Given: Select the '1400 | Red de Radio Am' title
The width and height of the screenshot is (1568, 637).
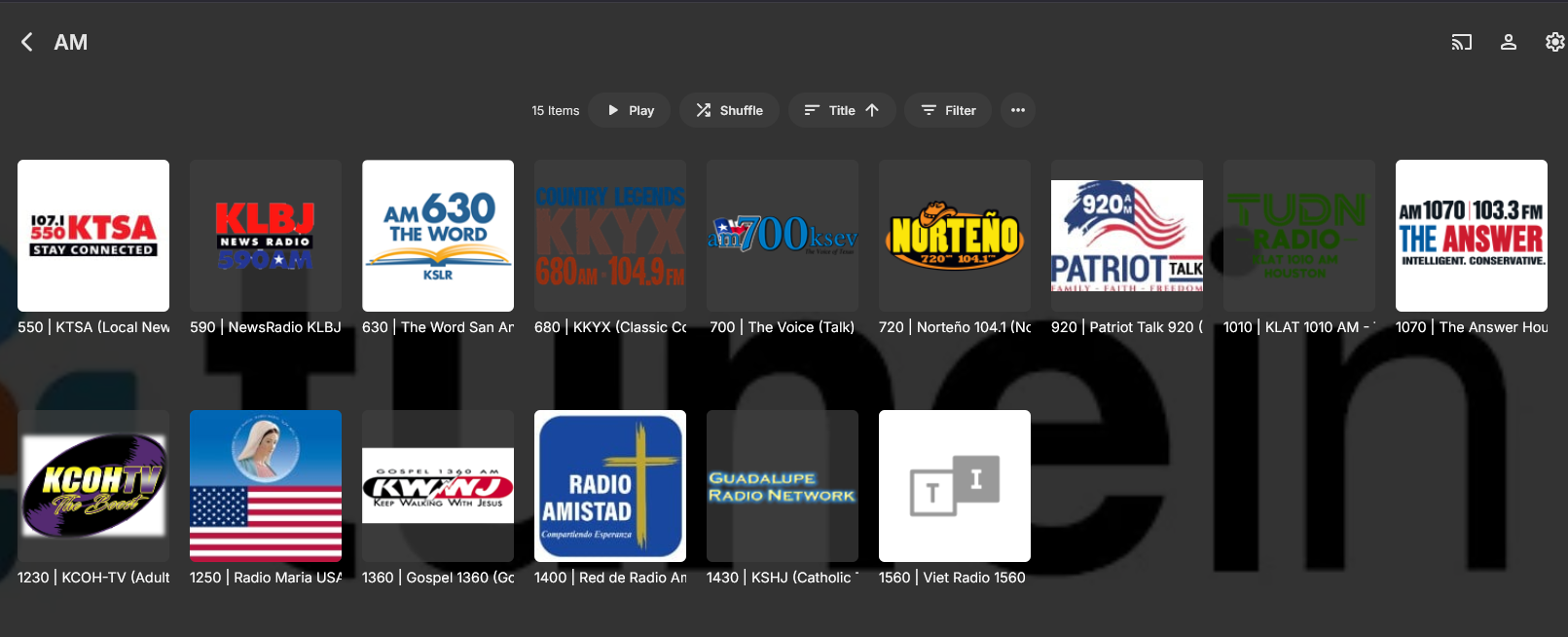Looking at the screenshot, I should click(610, 578).
